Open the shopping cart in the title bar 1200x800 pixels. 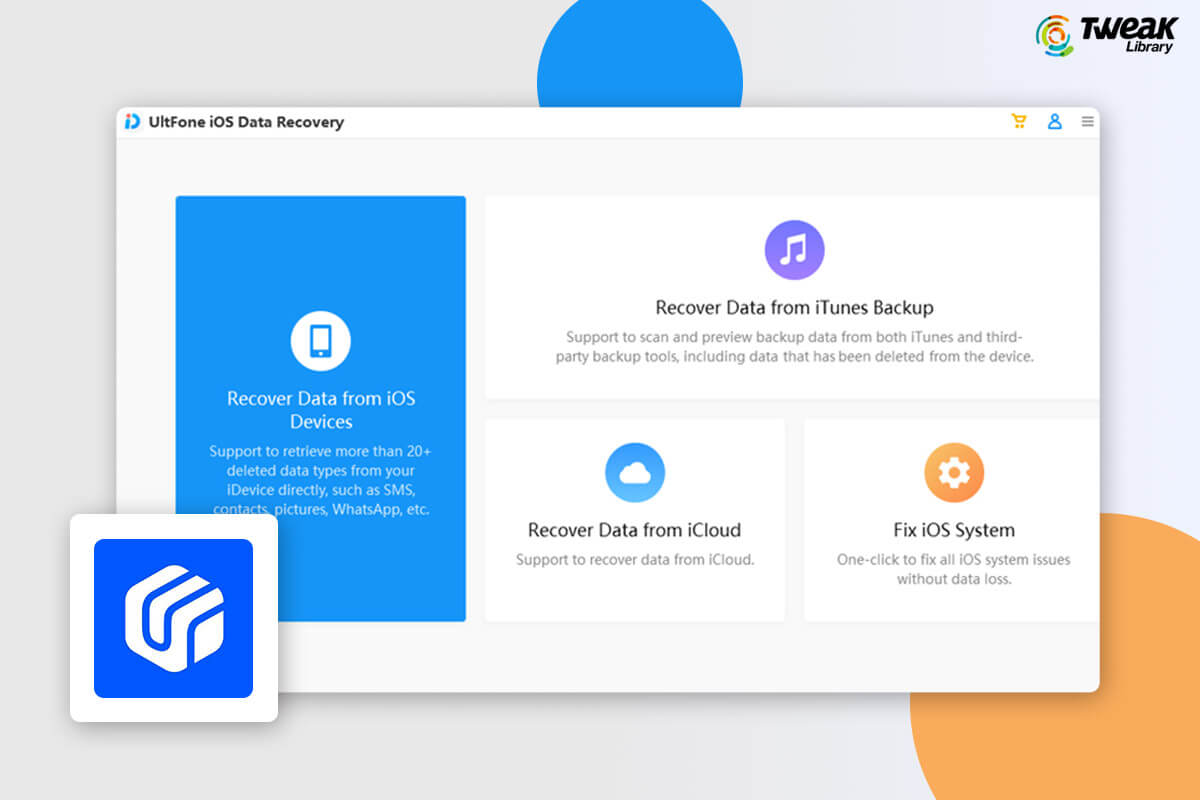1018,121
